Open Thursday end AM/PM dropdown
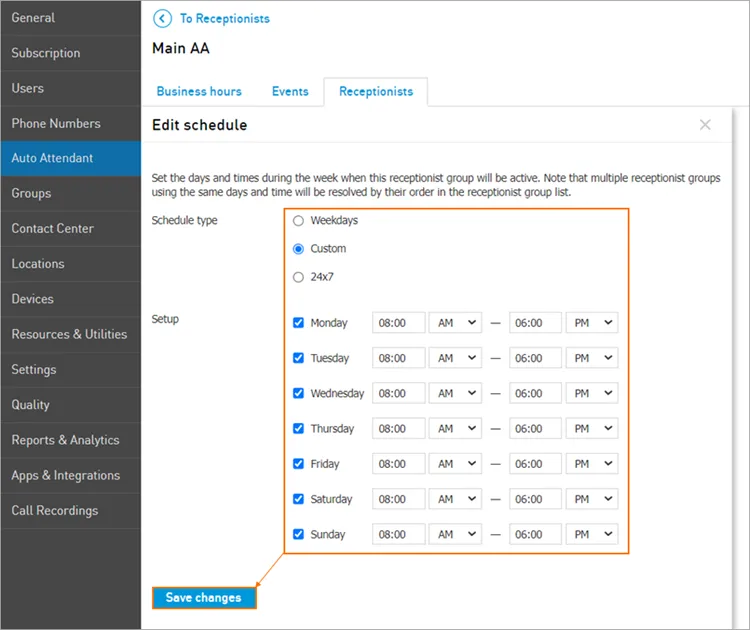This screenshot has height=630, width=750. [x=592, y=428]
